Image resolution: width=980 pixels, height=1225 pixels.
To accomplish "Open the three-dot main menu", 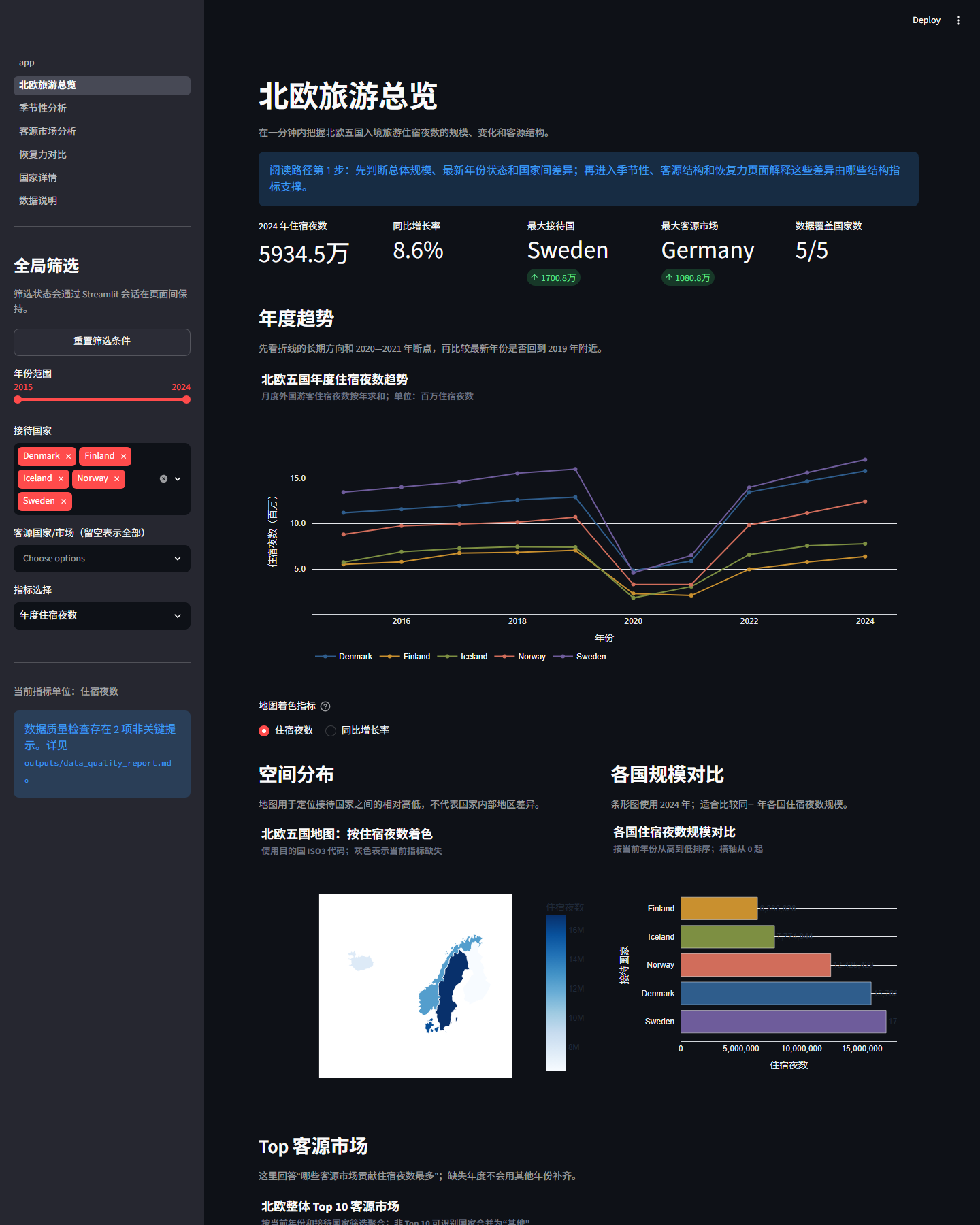I will [958, 20].
